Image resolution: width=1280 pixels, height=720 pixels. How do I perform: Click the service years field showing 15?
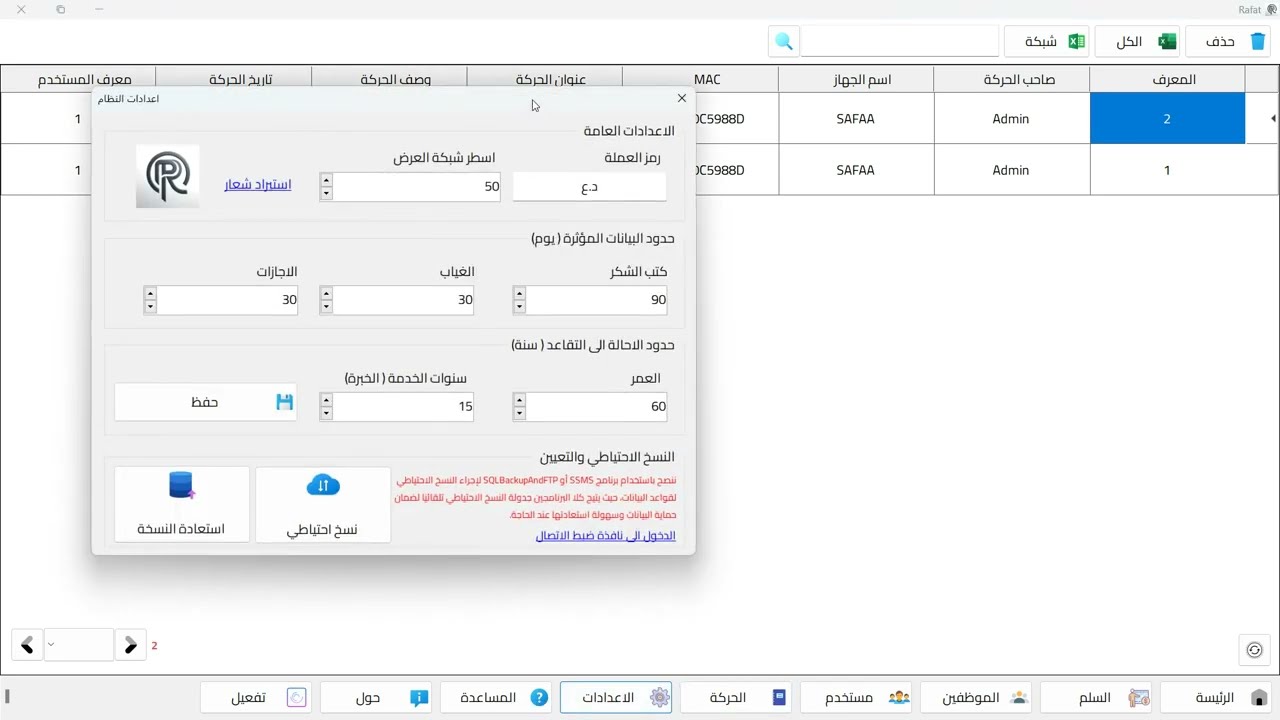pos(403,406)
